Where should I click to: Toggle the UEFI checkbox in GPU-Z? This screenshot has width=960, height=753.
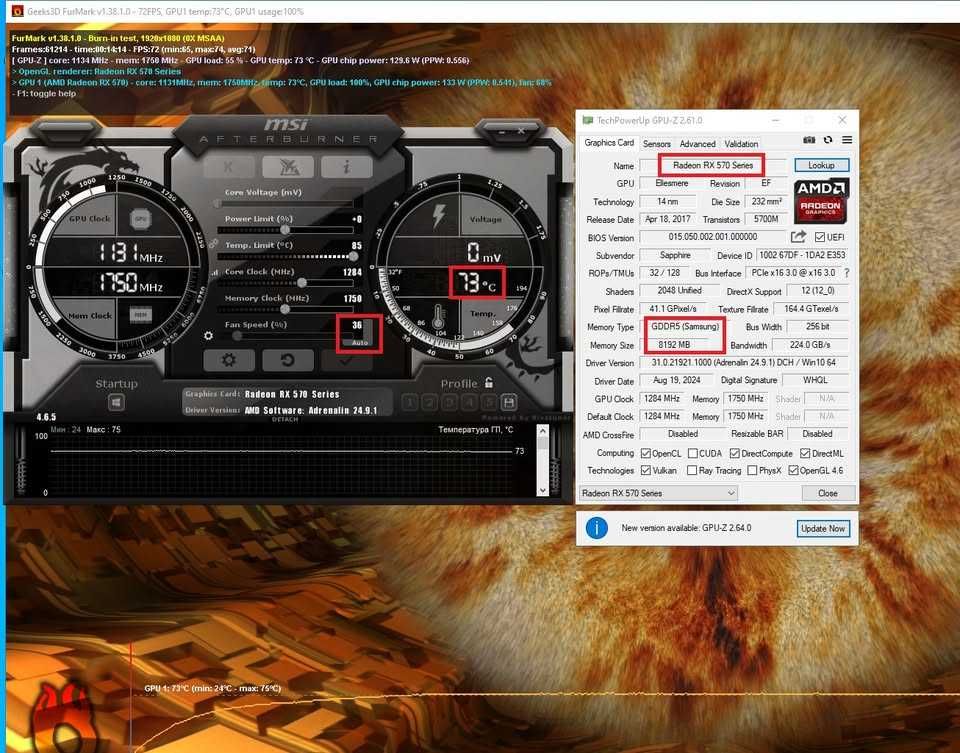(819, 237)
